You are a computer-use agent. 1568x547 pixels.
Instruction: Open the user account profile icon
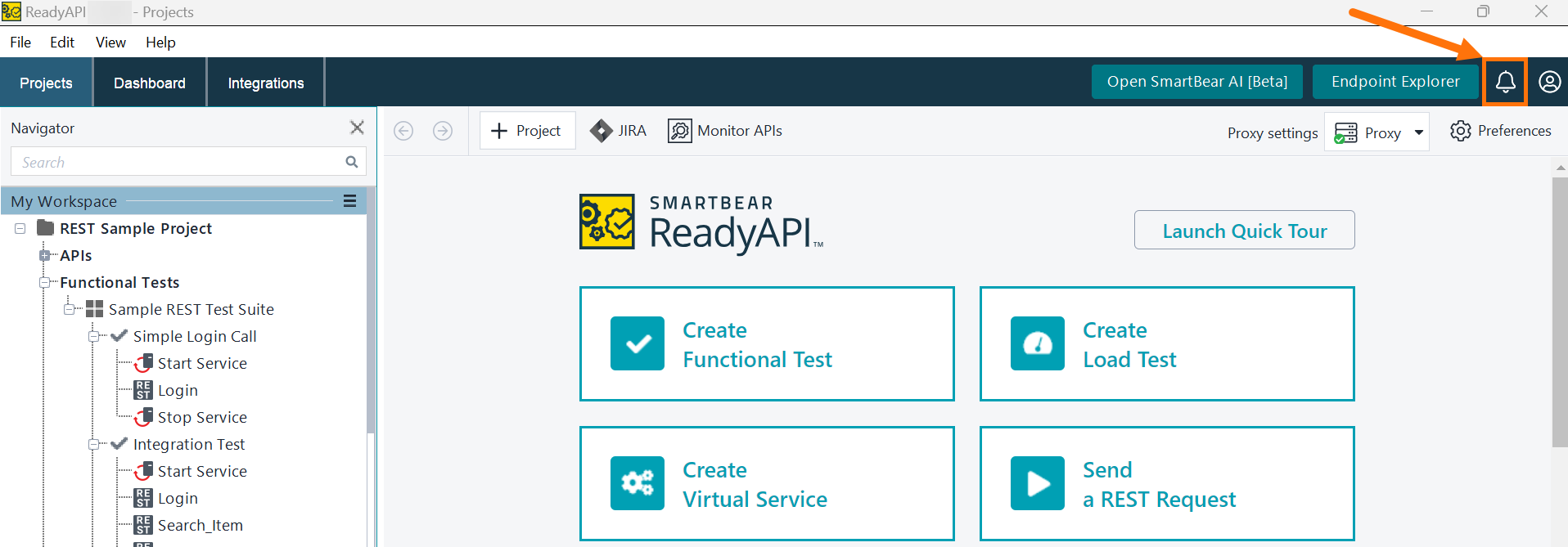1549,82
